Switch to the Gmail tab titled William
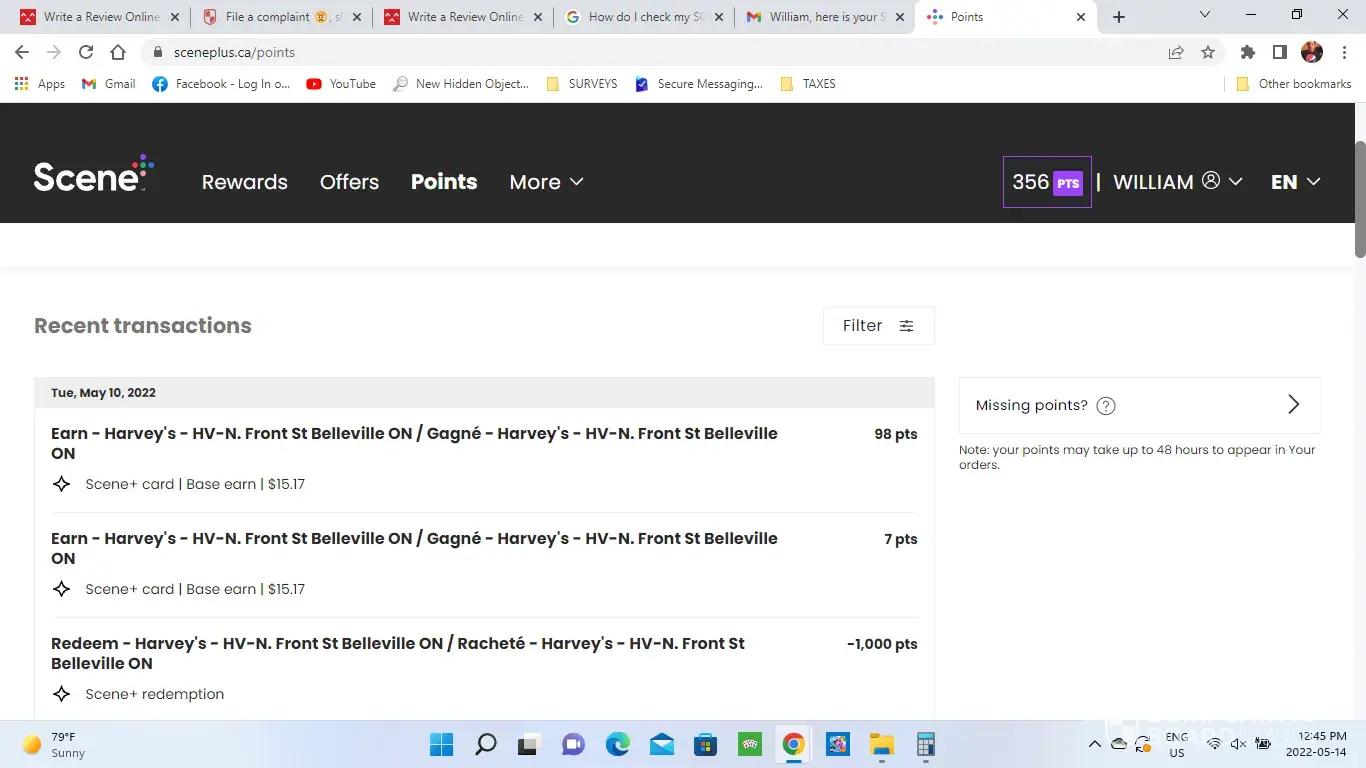The width and height of the screenshot is (1366, 768). pyautogui.click(x=822, y=17)
